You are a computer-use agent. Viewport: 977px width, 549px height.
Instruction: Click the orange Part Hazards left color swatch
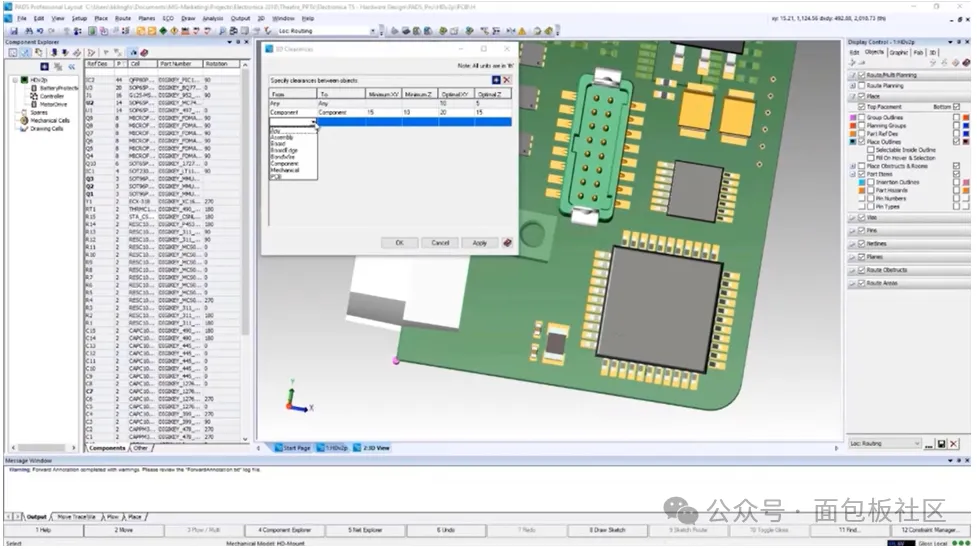tap(862, 190)
